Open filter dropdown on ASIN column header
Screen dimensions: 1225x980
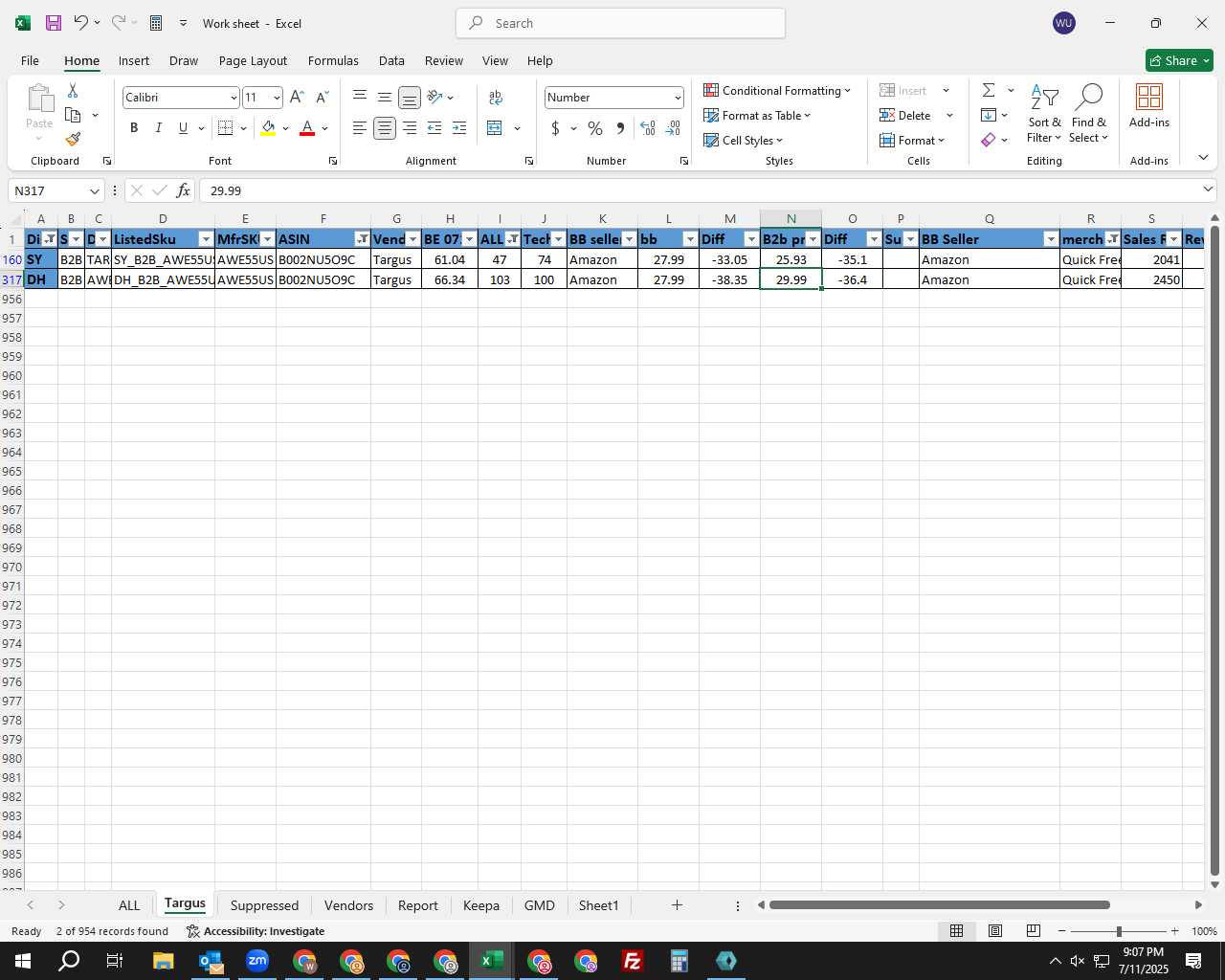pyautogui.click(x=362, y=239)
